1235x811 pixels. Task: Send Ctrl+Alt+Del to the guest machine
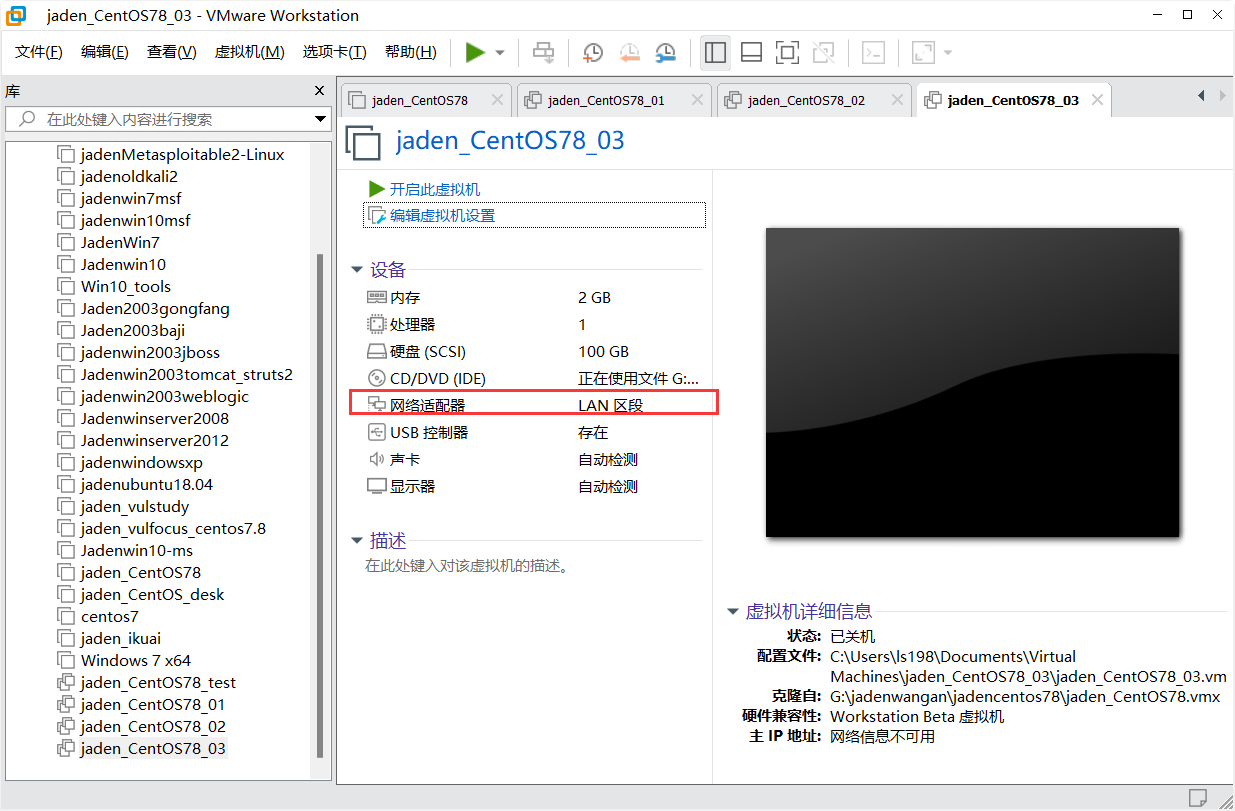coord(543,52)
